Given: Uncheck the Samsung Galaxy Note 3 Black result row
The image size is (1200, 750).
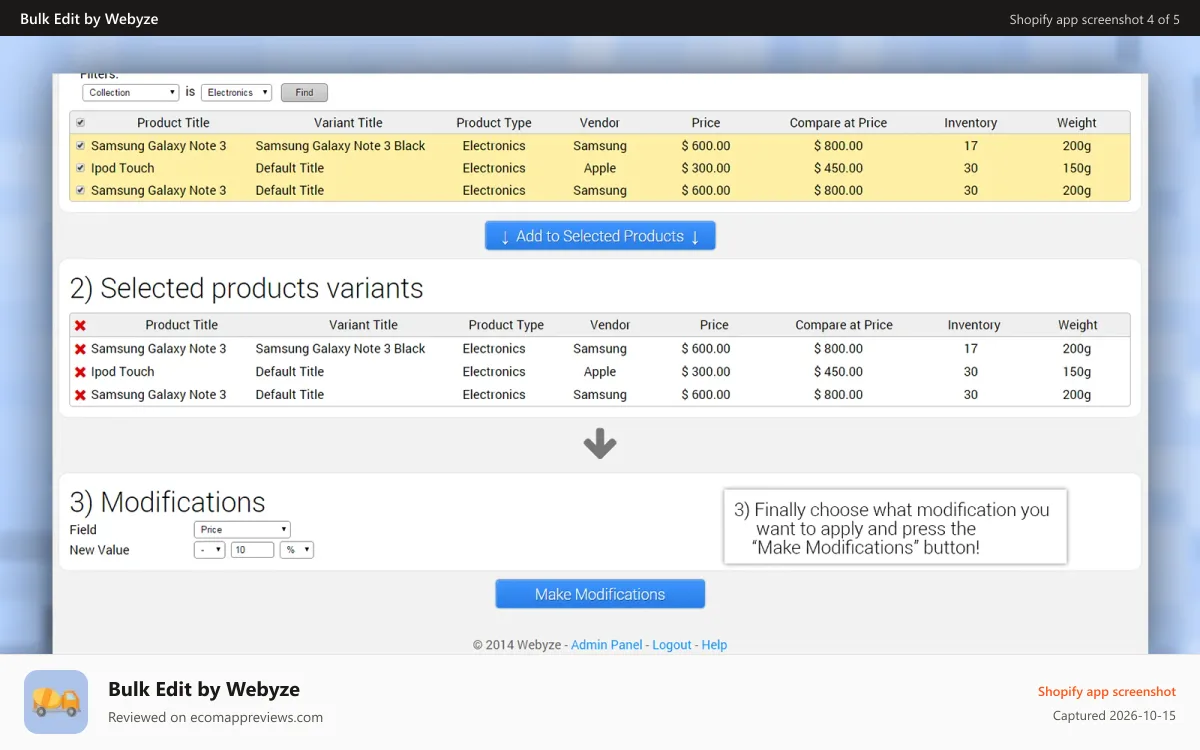Looking at the screenshot, I should [x=80, y=146].
